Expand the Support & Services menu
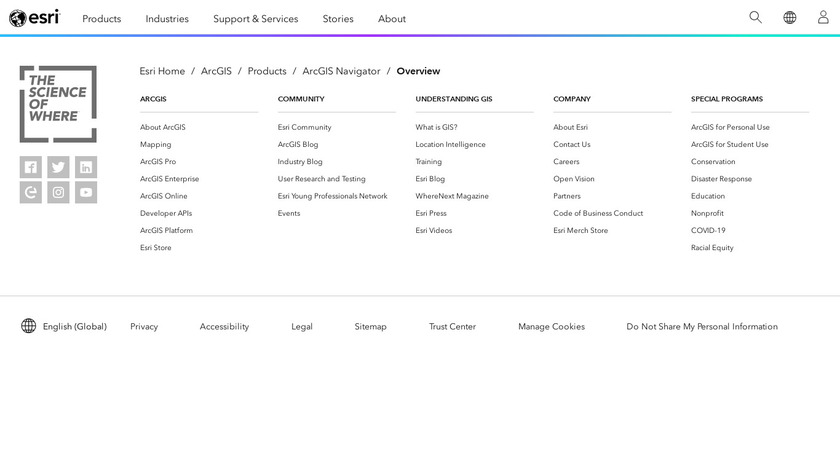Image resolution: width=840 pixels, height=472 pixels. tap(255, 19)
